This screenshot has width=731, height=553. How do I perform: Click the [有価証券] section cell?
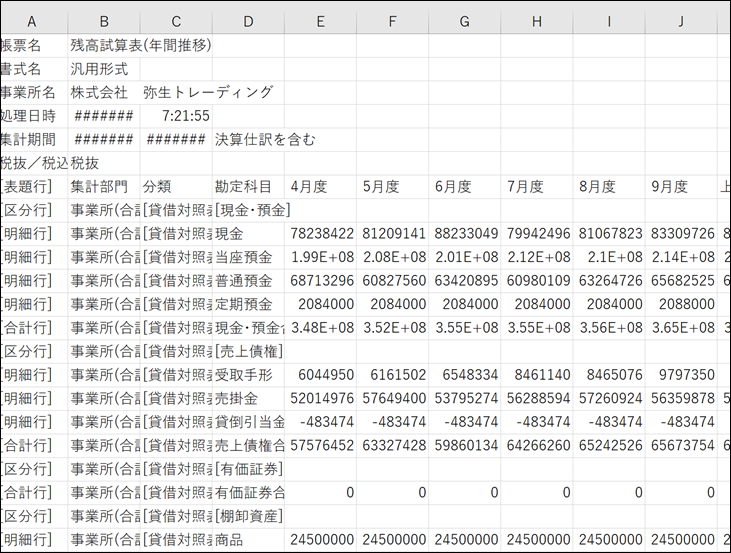[248, 469]
